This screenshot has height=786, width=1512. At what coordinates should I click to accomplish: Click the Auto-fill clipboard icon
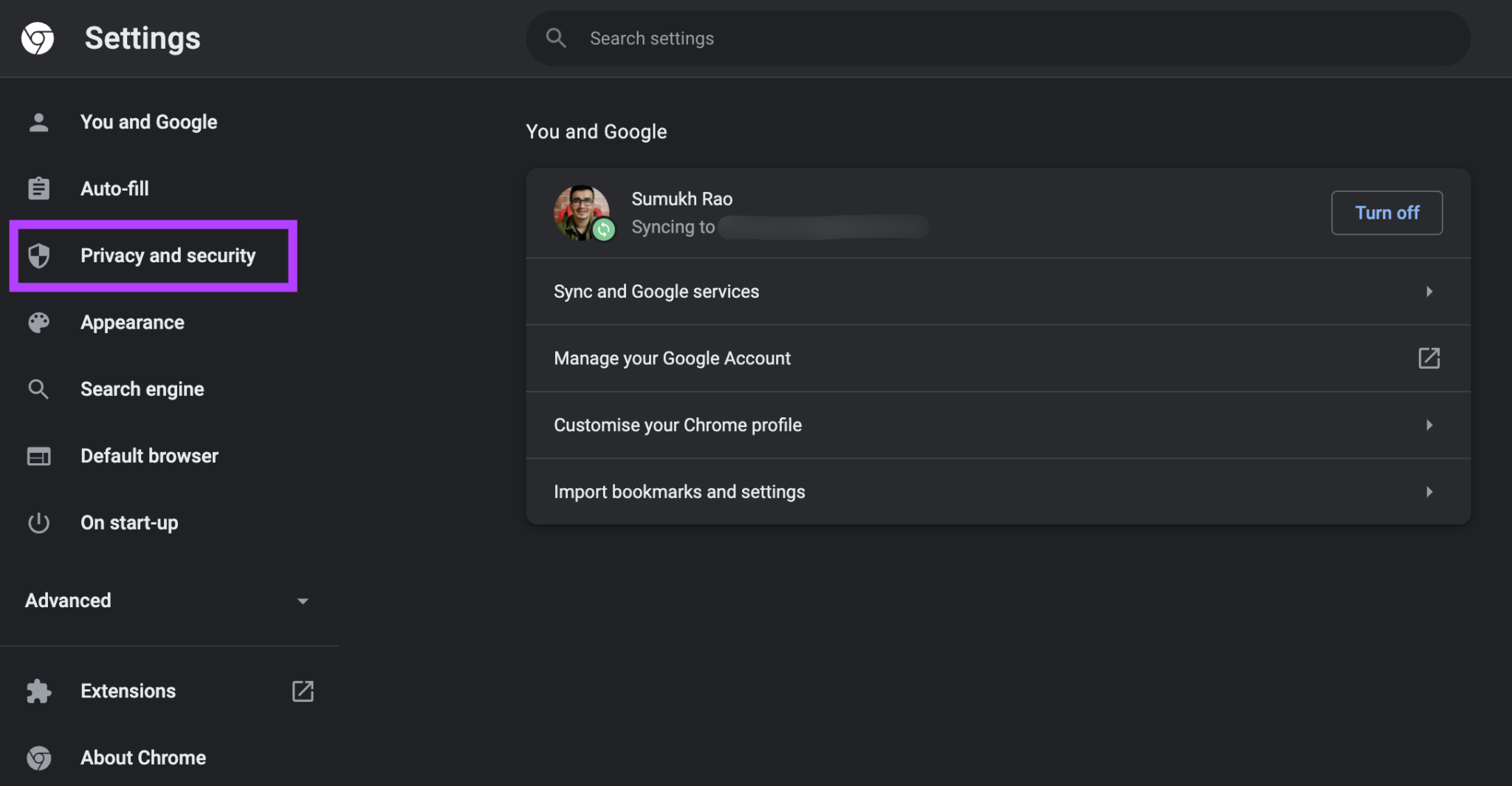38,188
